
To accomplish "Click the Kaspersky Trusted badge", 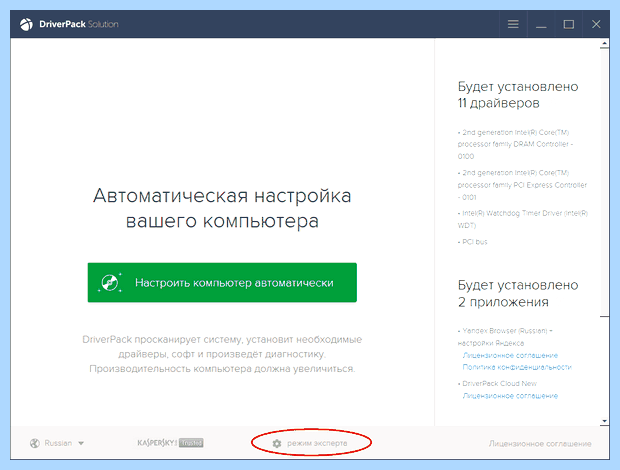I will (x=170, y=443).
